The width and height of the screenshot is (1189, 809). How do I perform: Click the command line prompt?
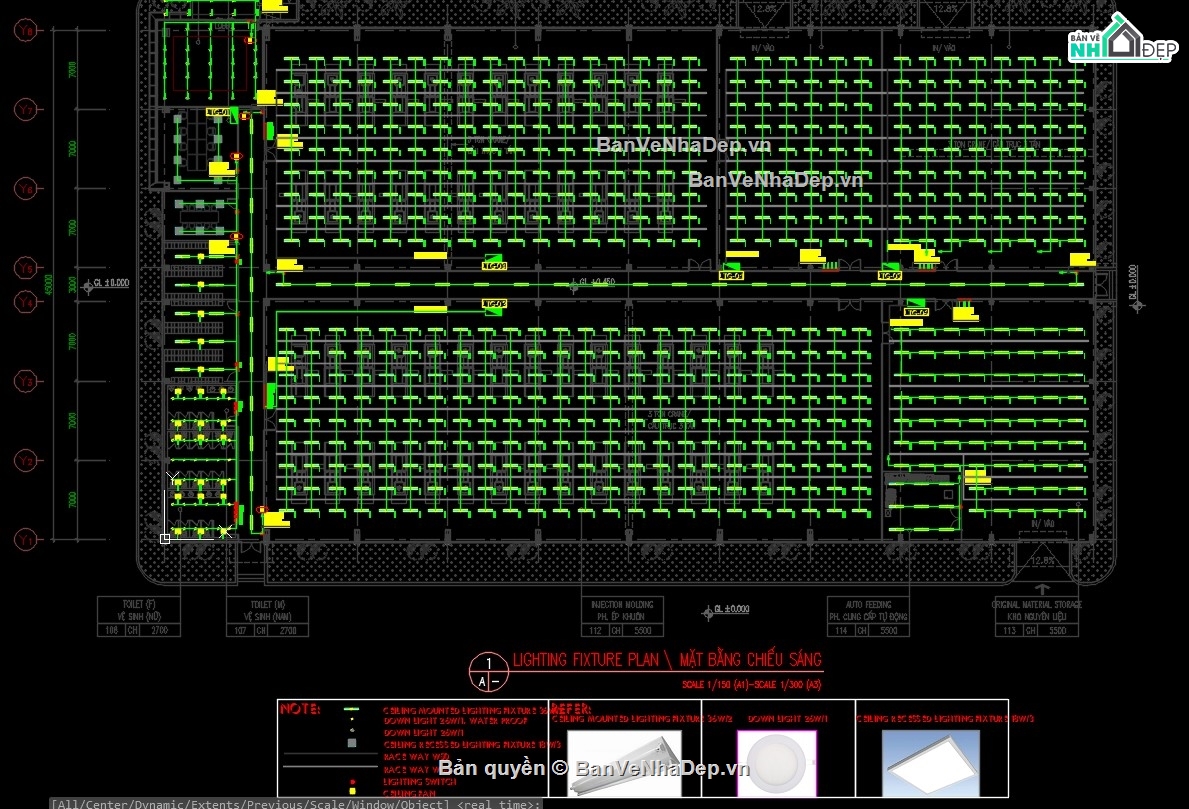[297, 803]
